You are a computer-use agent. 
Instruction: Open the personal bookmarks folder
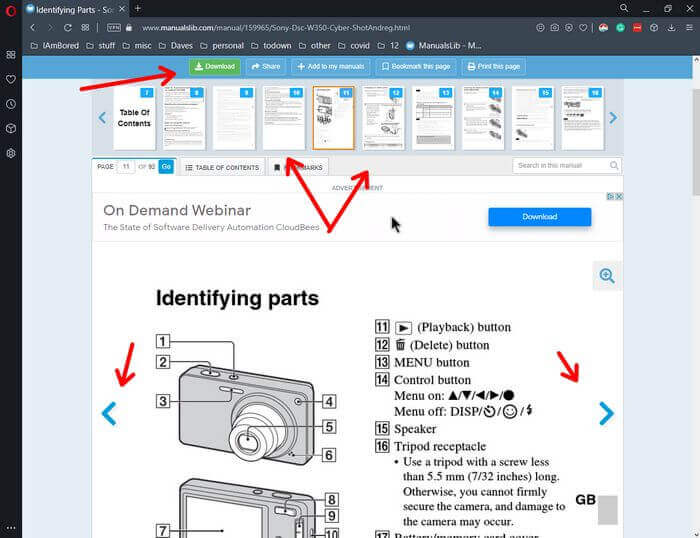pyautogui.click(x=222, y=46)
